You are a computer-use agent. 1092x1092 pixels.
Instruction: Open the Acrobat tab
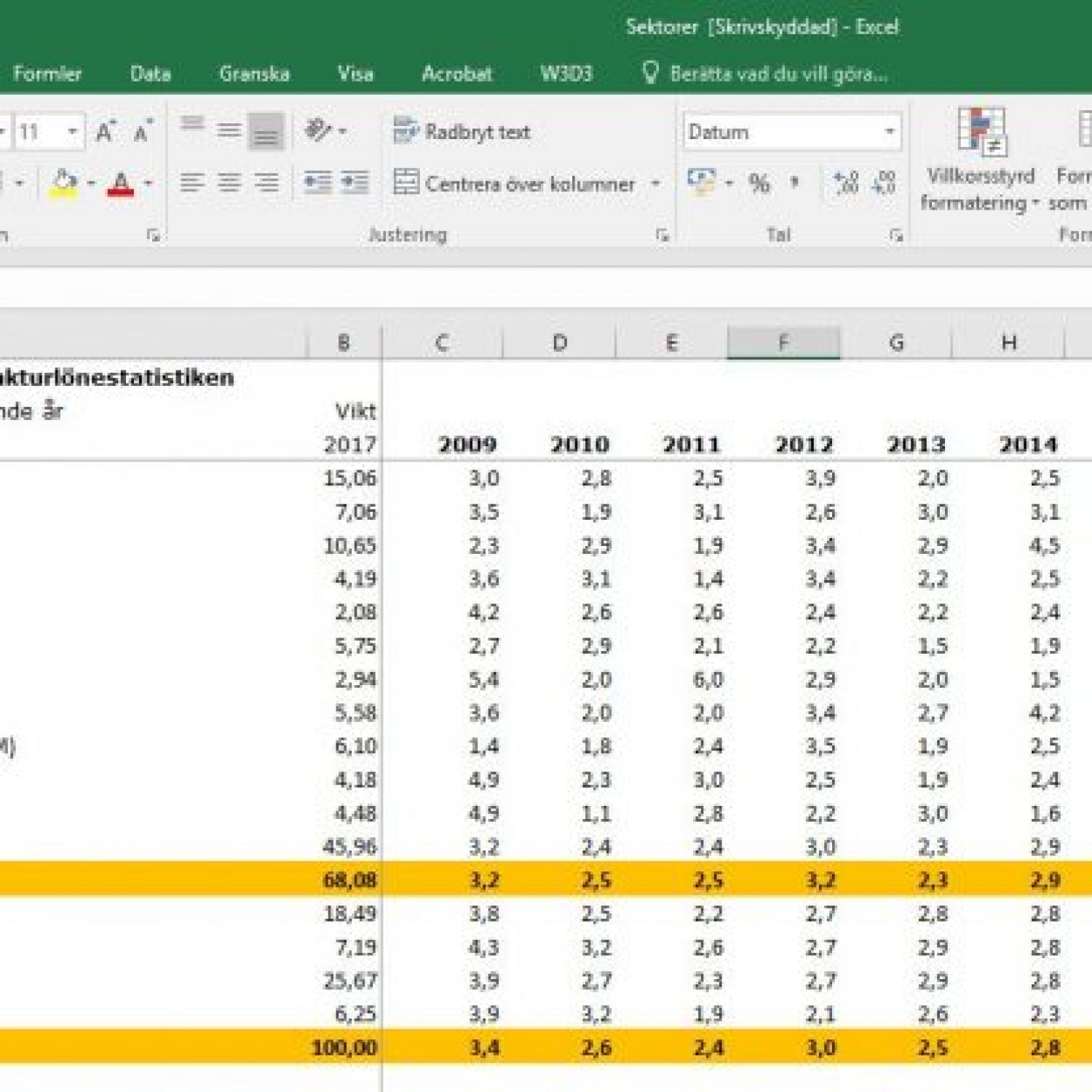point(457,74)
